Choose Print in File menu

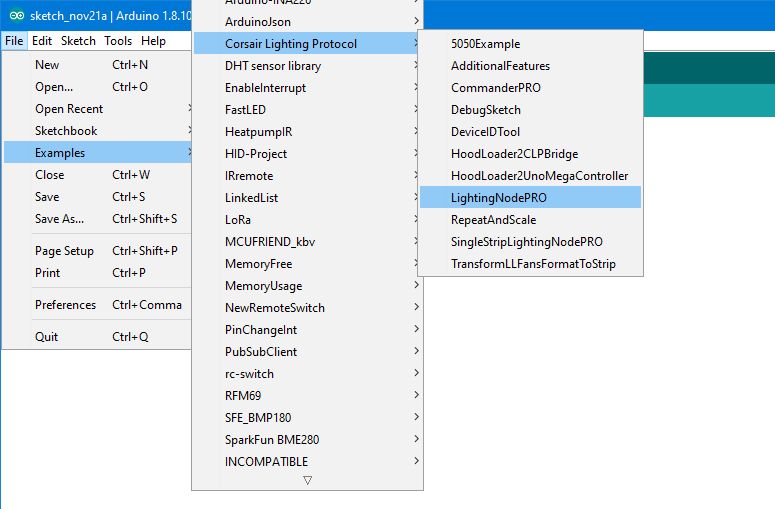tap(97, 273)
